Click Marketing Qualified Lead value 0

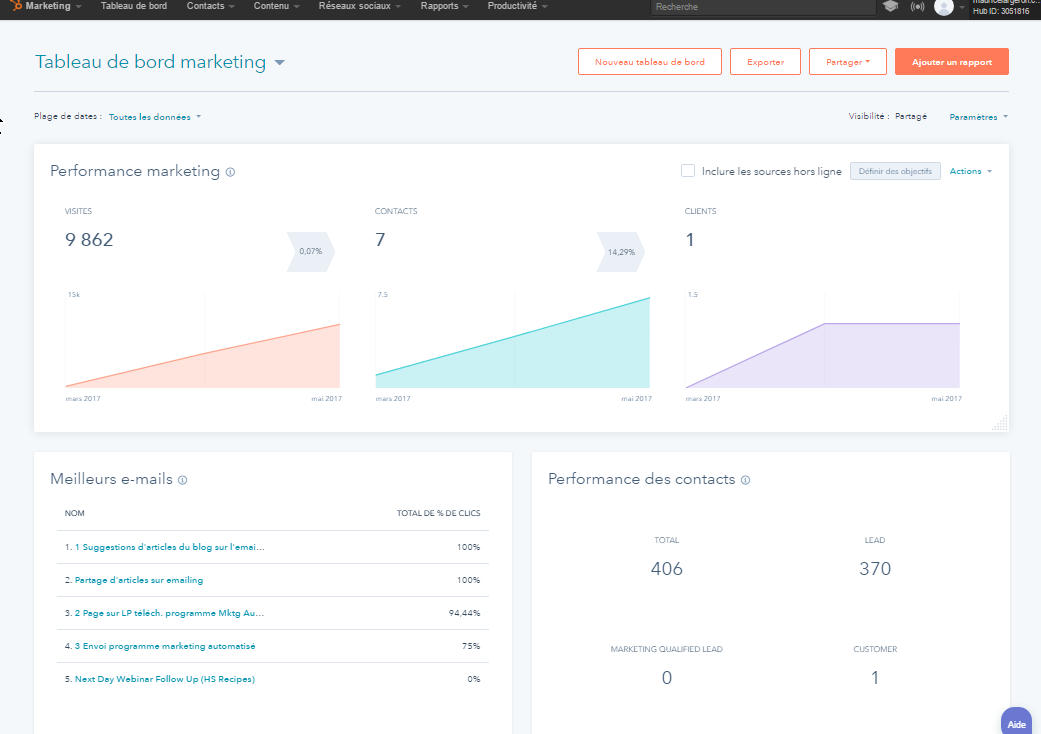pyautogui.click(x=667, y=678)
